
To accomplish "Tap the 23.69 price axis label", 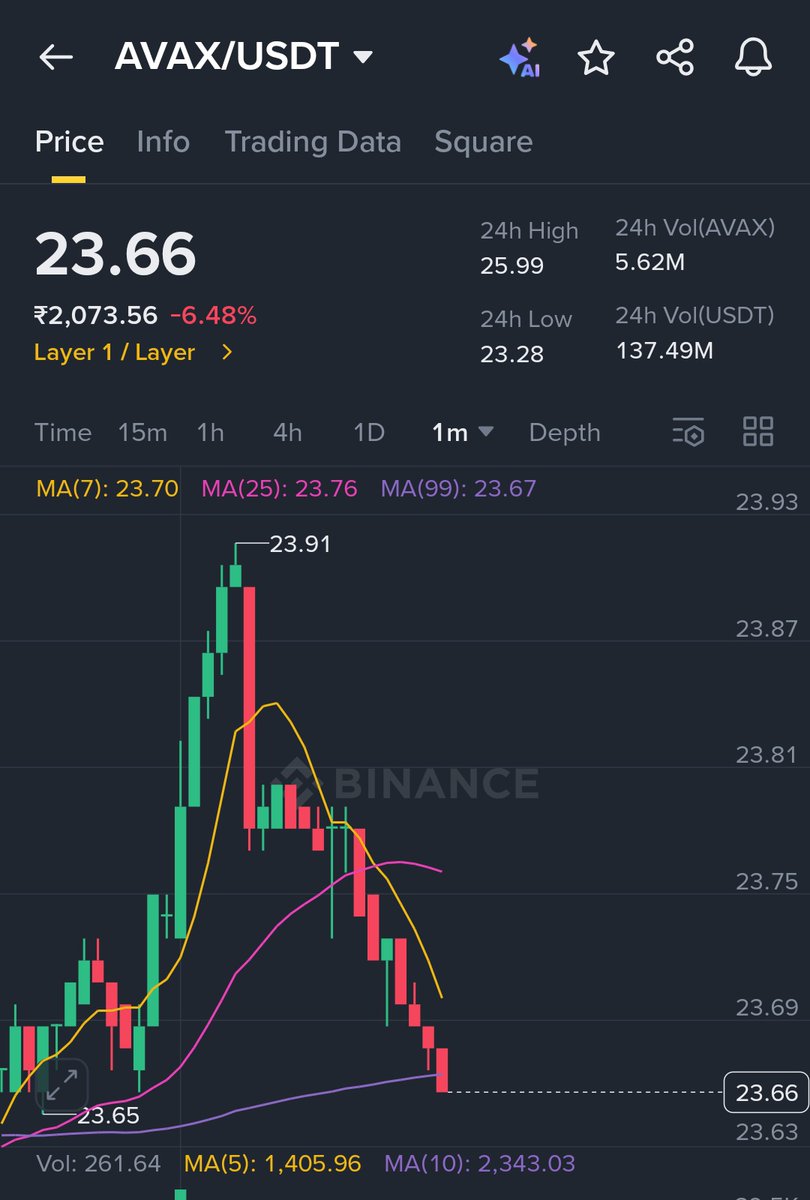I will (767, 1007).
